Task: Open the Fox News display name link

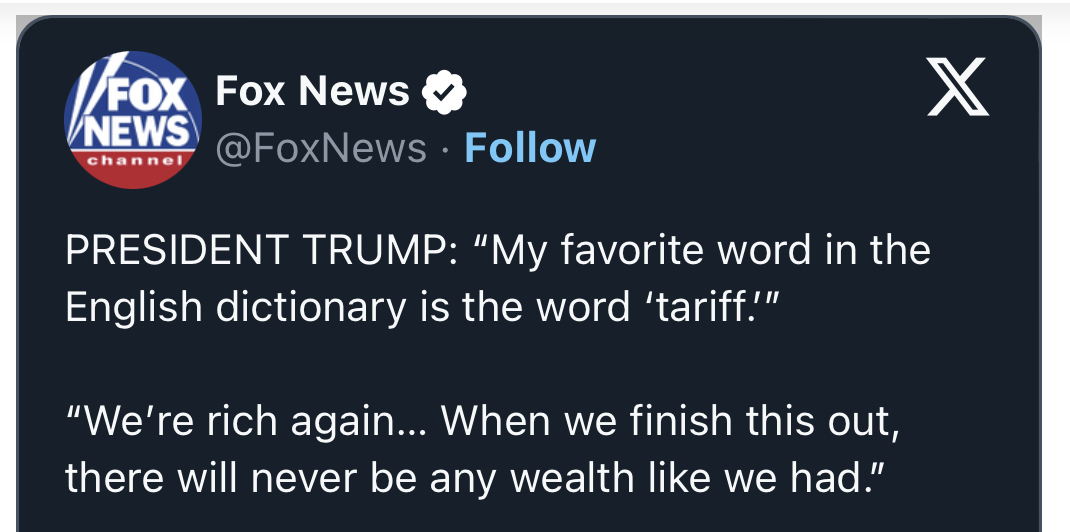Action: point(312,92)
